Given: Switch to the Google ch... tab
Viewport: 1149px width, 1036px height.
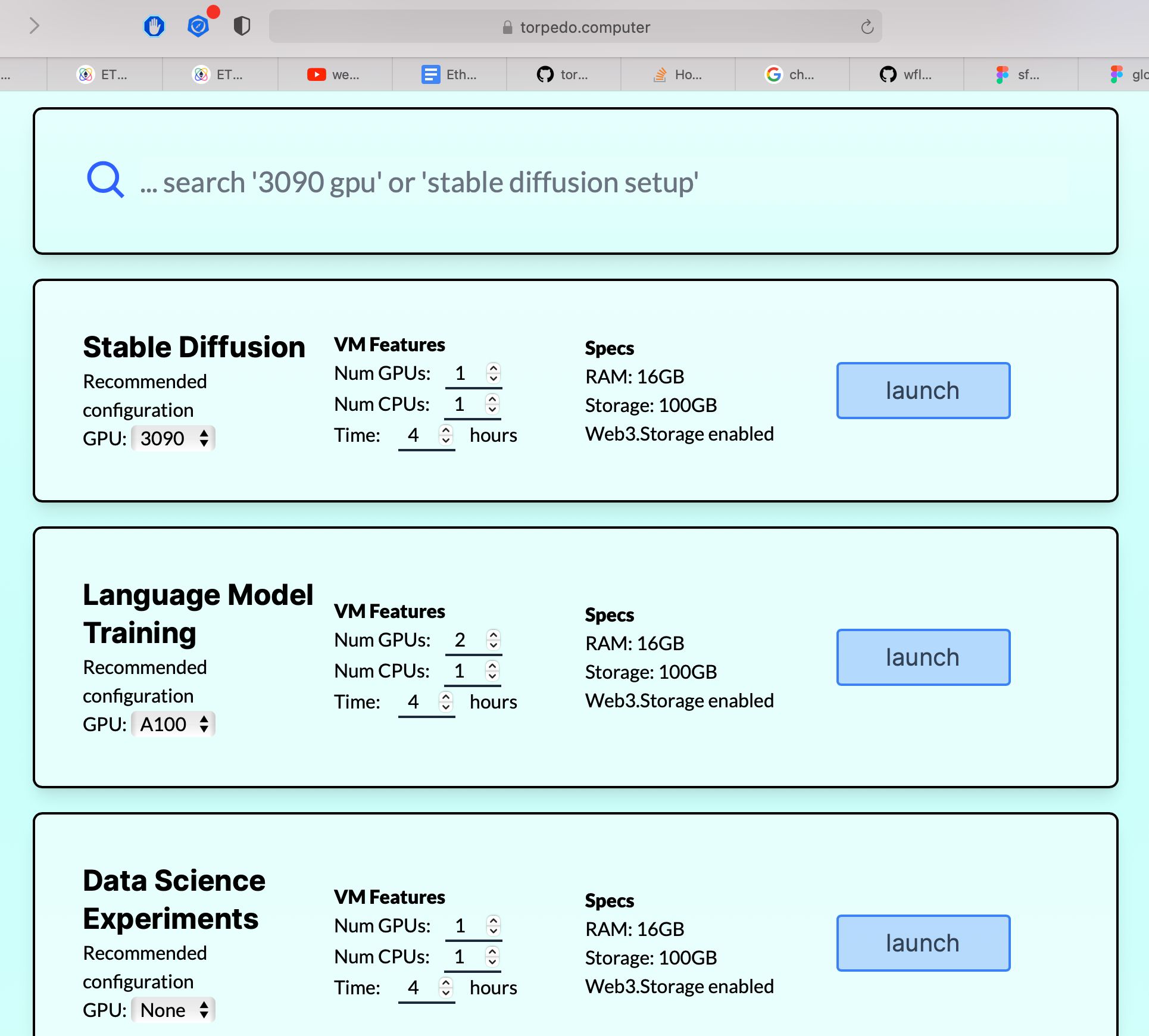Looking at the screenshot, I should (x=792, y=74).
